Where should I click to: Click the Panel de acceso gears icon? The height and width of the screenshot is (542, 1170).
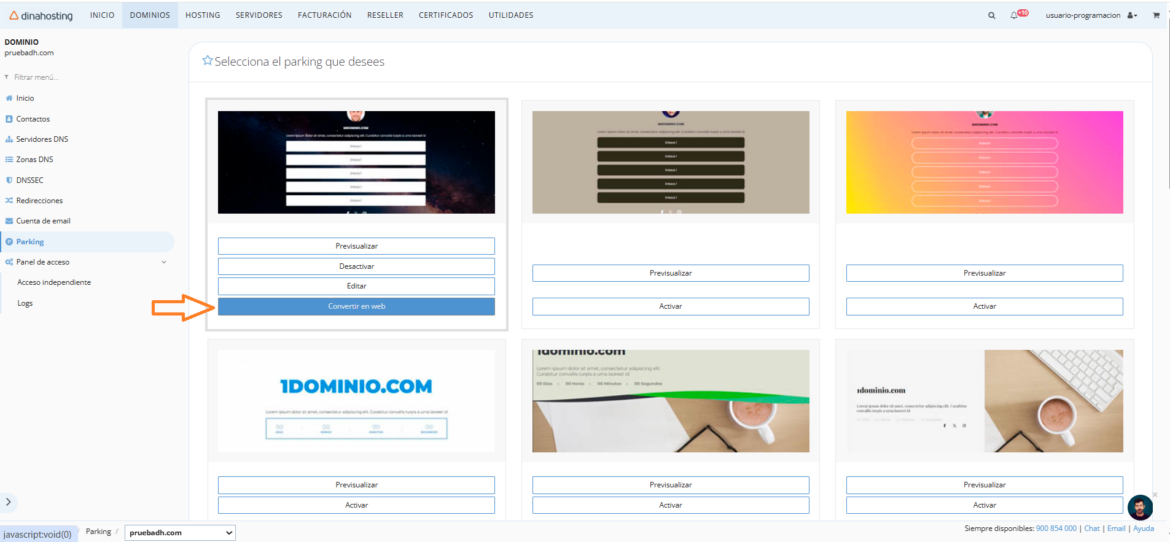[x=9, y=262]
